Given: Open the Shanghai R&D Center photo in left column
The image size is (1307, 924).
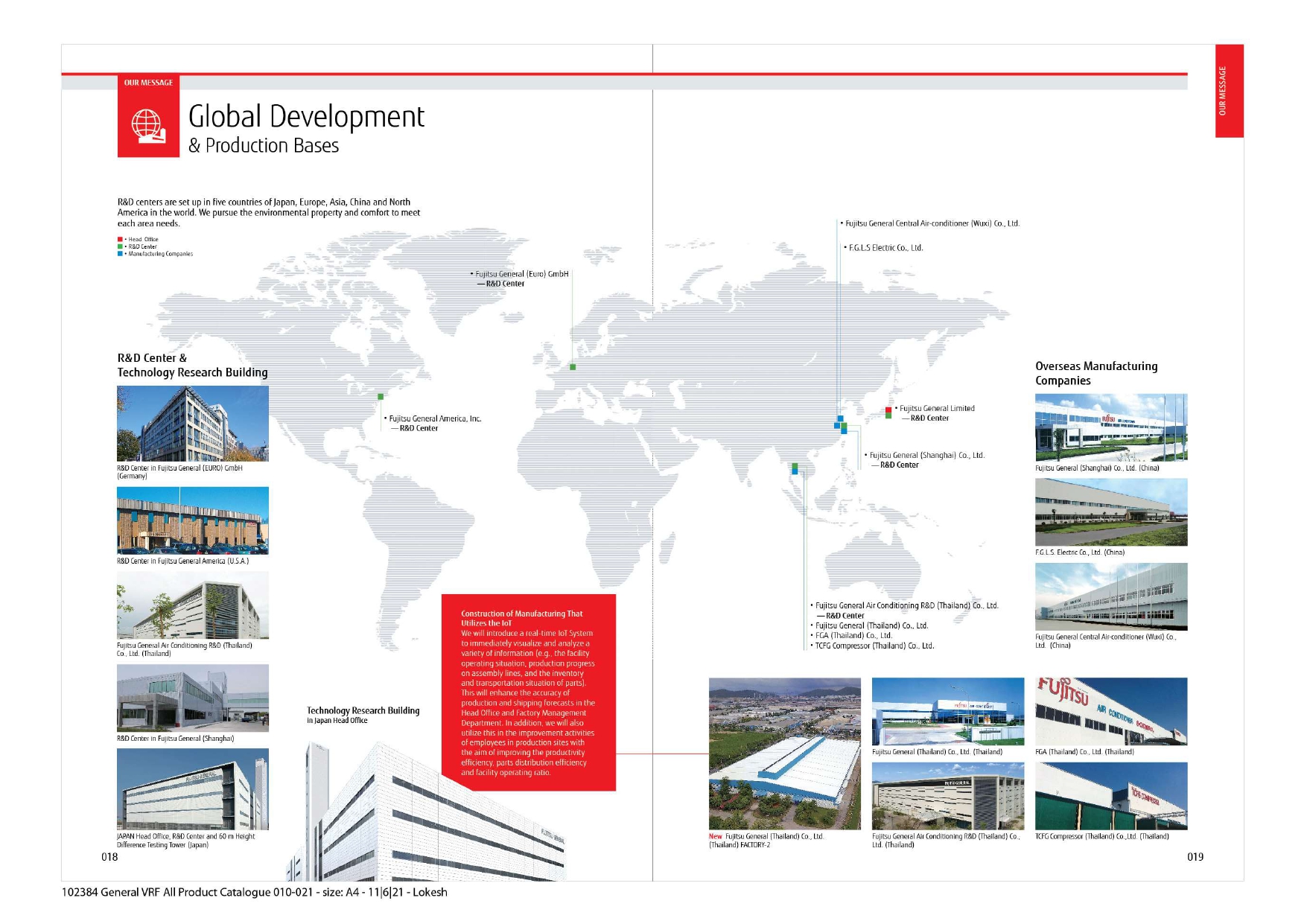Looking at the screenshot, I should (x=193, y=698).
